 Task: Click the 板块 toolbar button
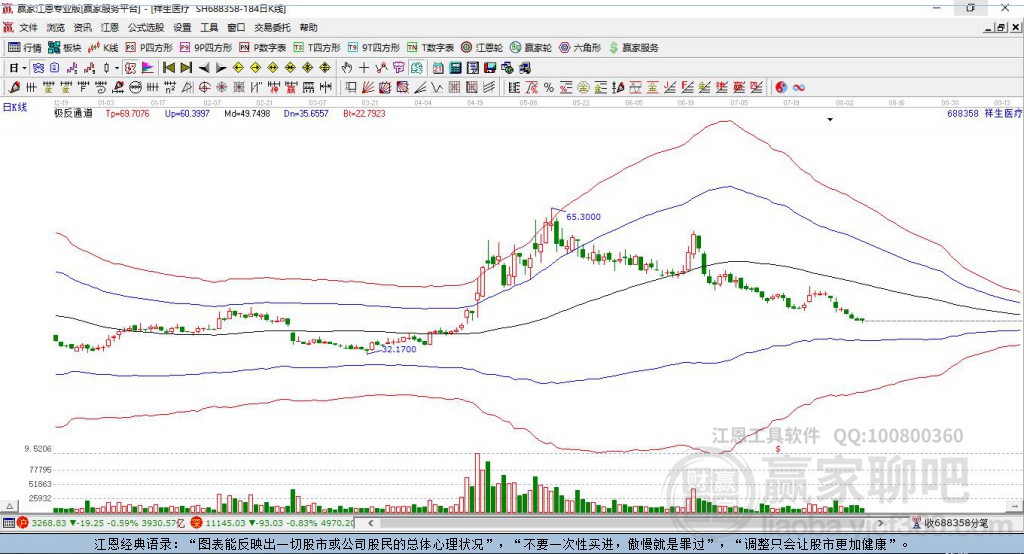65,48
